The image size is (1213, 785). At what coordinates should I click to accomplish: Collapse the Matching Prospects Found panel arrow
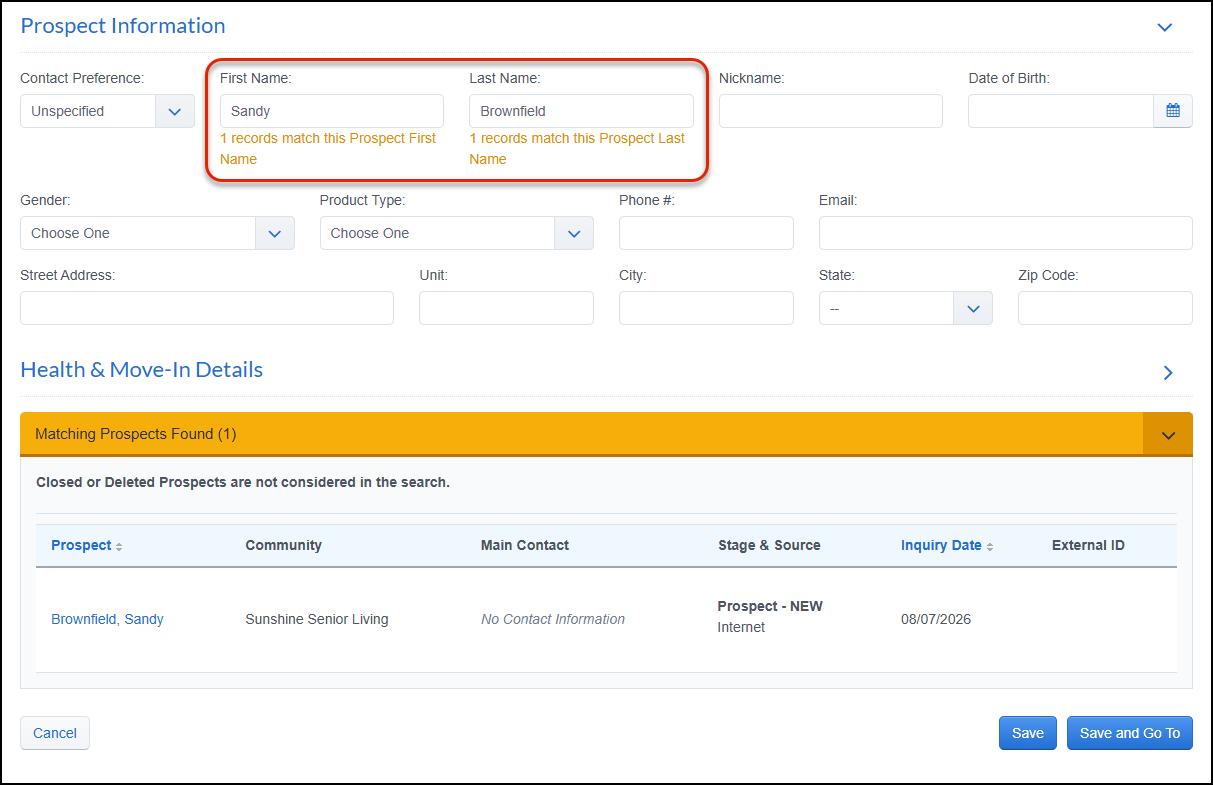coord(1168,435)
